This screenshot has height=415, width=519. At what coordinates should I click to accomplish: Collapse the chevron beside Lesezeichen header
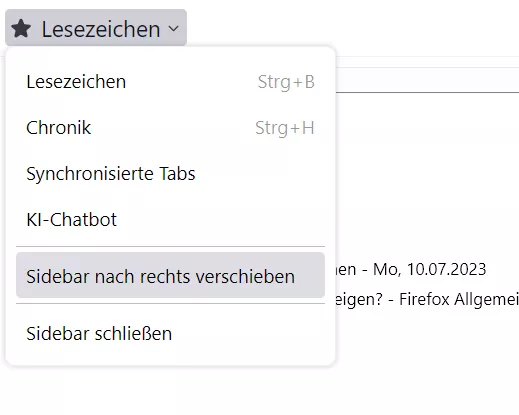(173, 29)
